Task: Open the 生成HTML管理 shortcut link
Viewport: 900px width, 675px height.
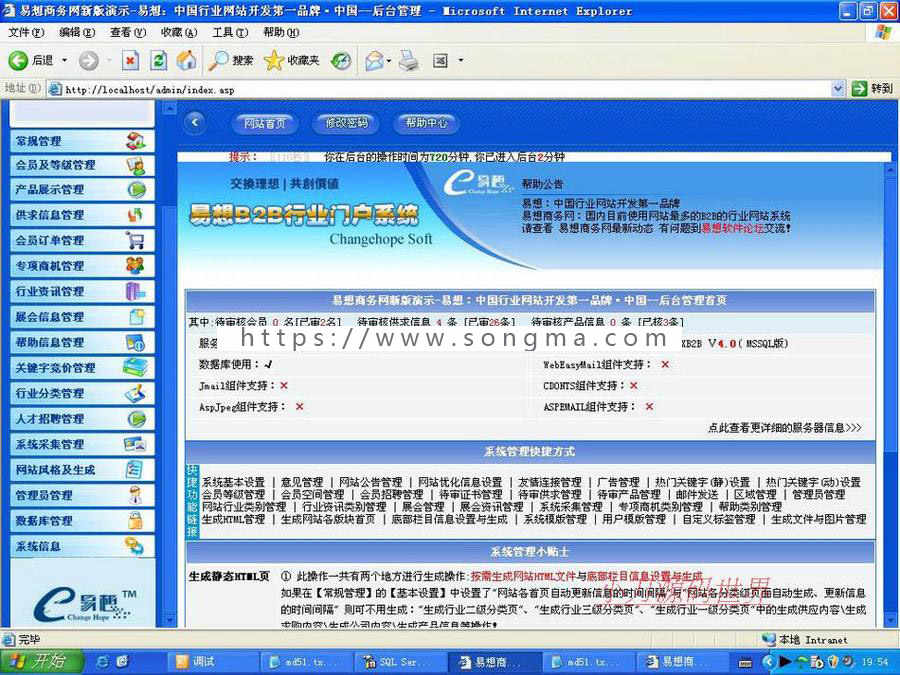Action: 233,519
